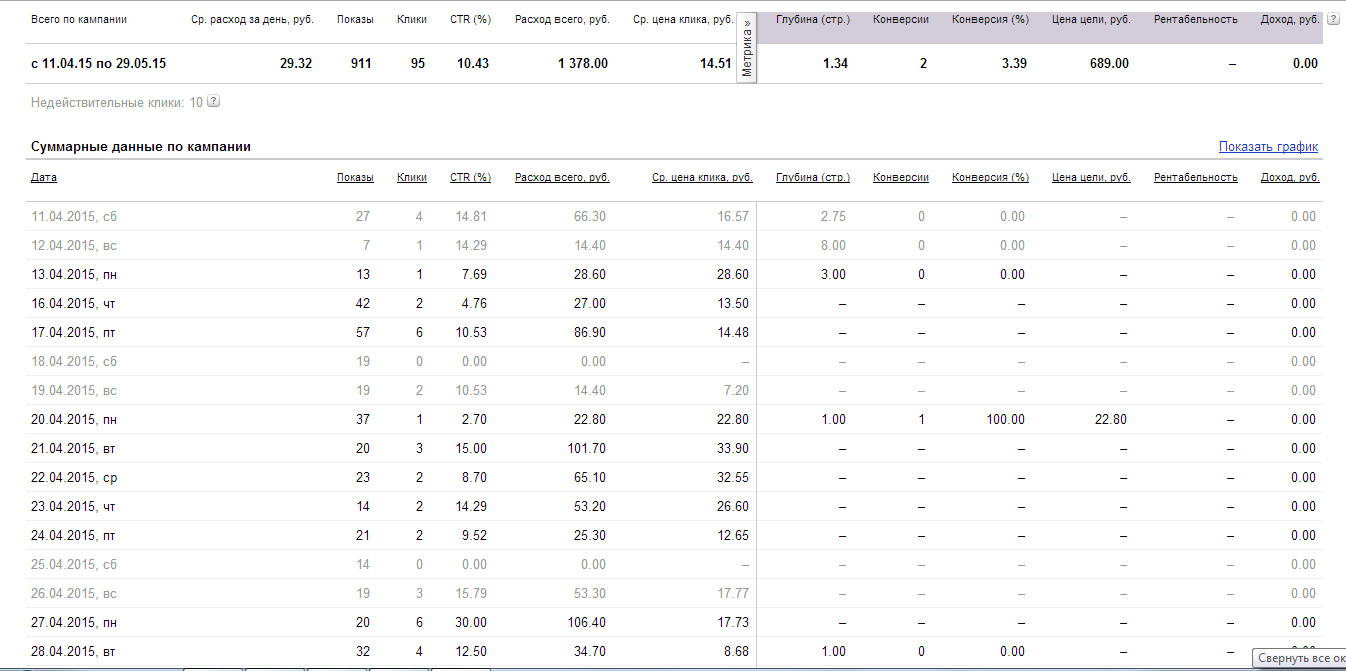The image size is (1346, 671).
Task: Select the date row 24.04.2015, пт
Action: 74,536
